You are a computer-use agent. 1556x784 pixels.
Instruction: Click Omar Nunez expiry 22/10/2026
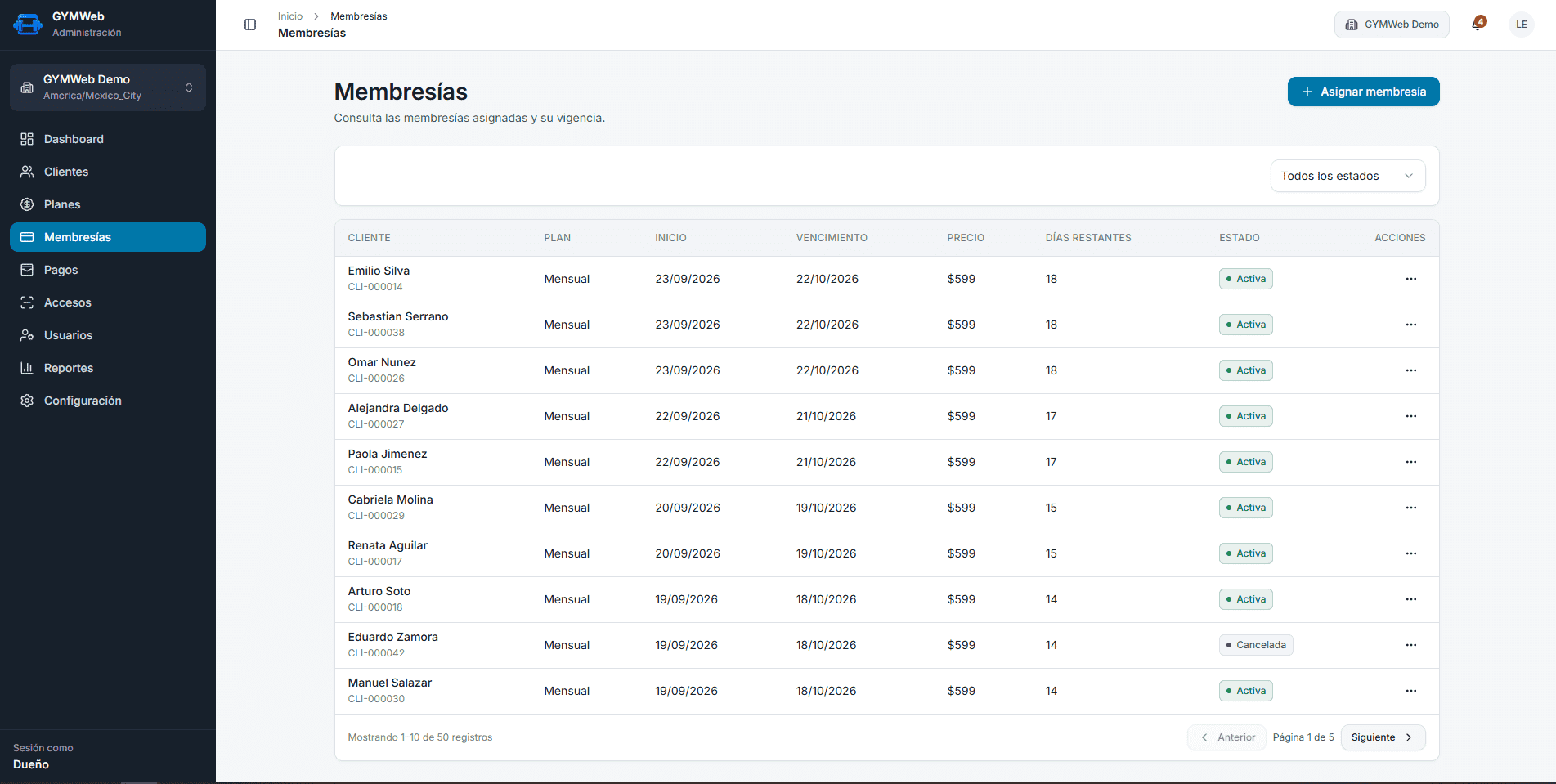pos(827,370)
